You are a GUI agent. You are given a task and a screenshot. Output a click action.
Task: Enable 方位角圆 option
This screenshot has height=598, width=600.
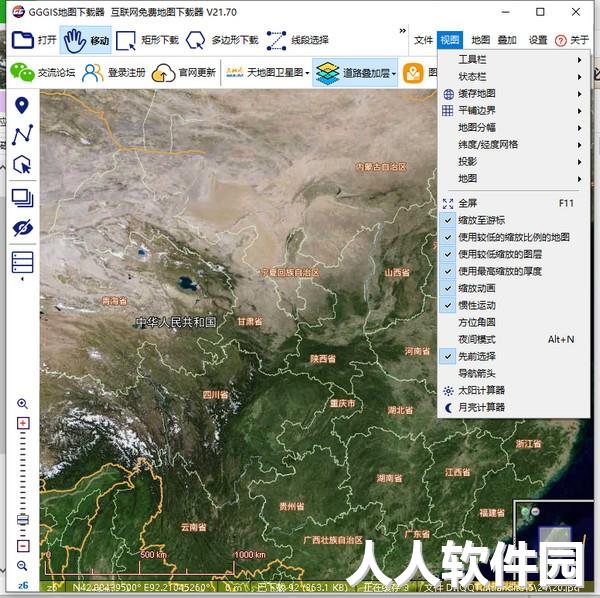(x=514, y=323)
